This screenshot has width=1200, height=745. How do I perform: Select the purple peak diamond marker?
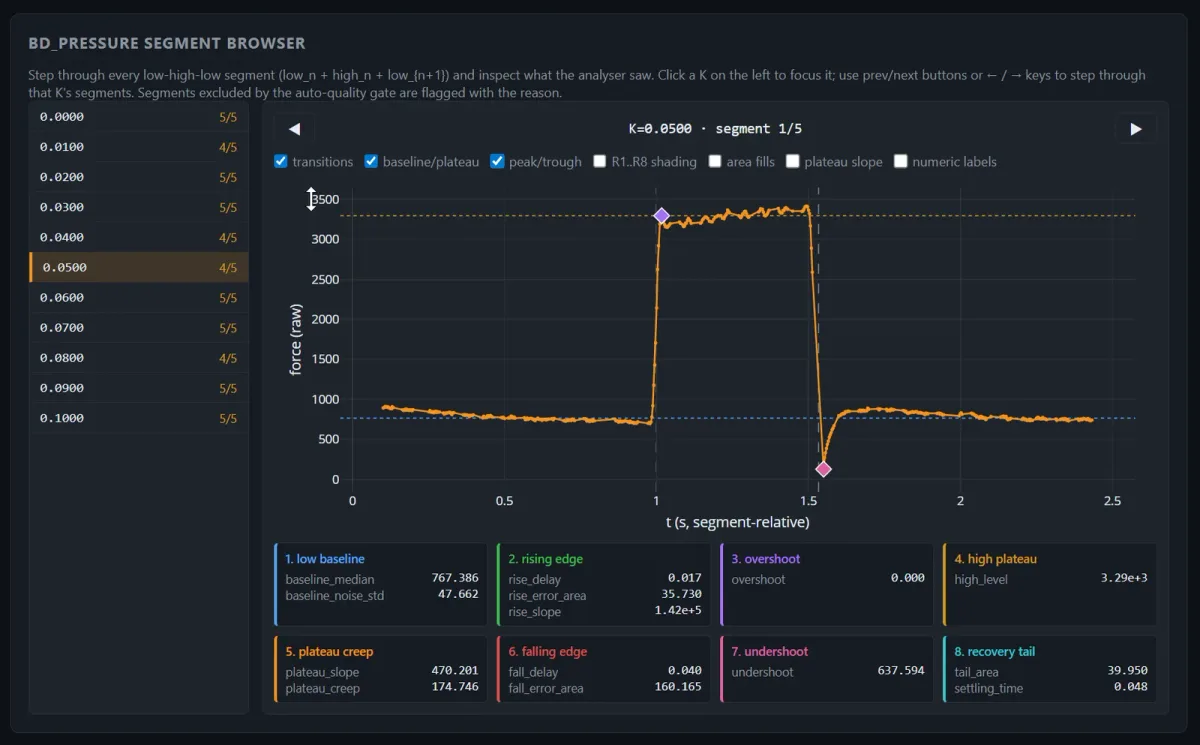click(x=661, y=216)
